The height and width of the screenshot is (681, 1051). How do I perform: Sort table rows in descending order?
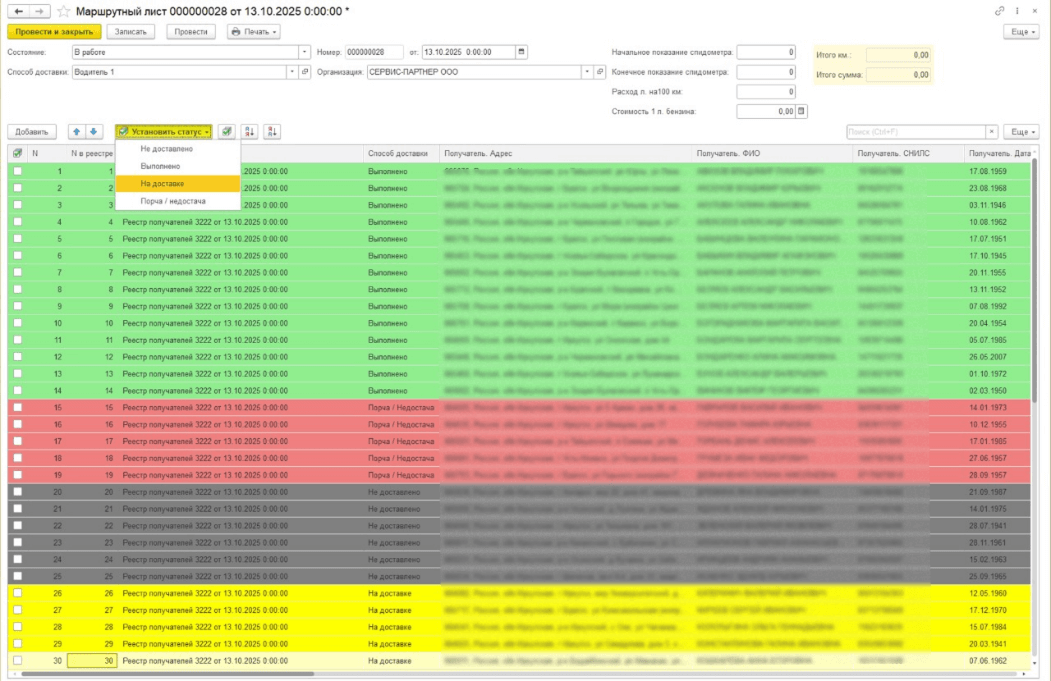point(272,131)
